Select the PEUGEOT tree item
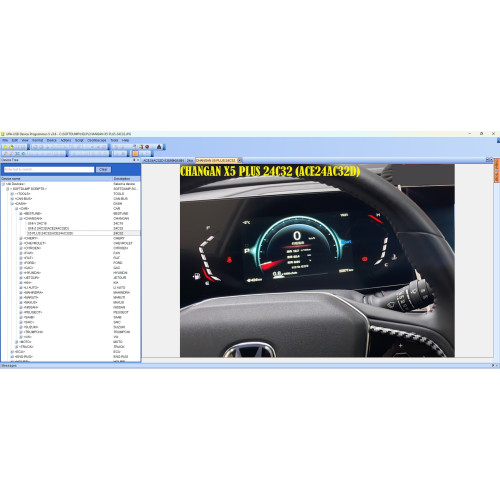 (33, 312)
